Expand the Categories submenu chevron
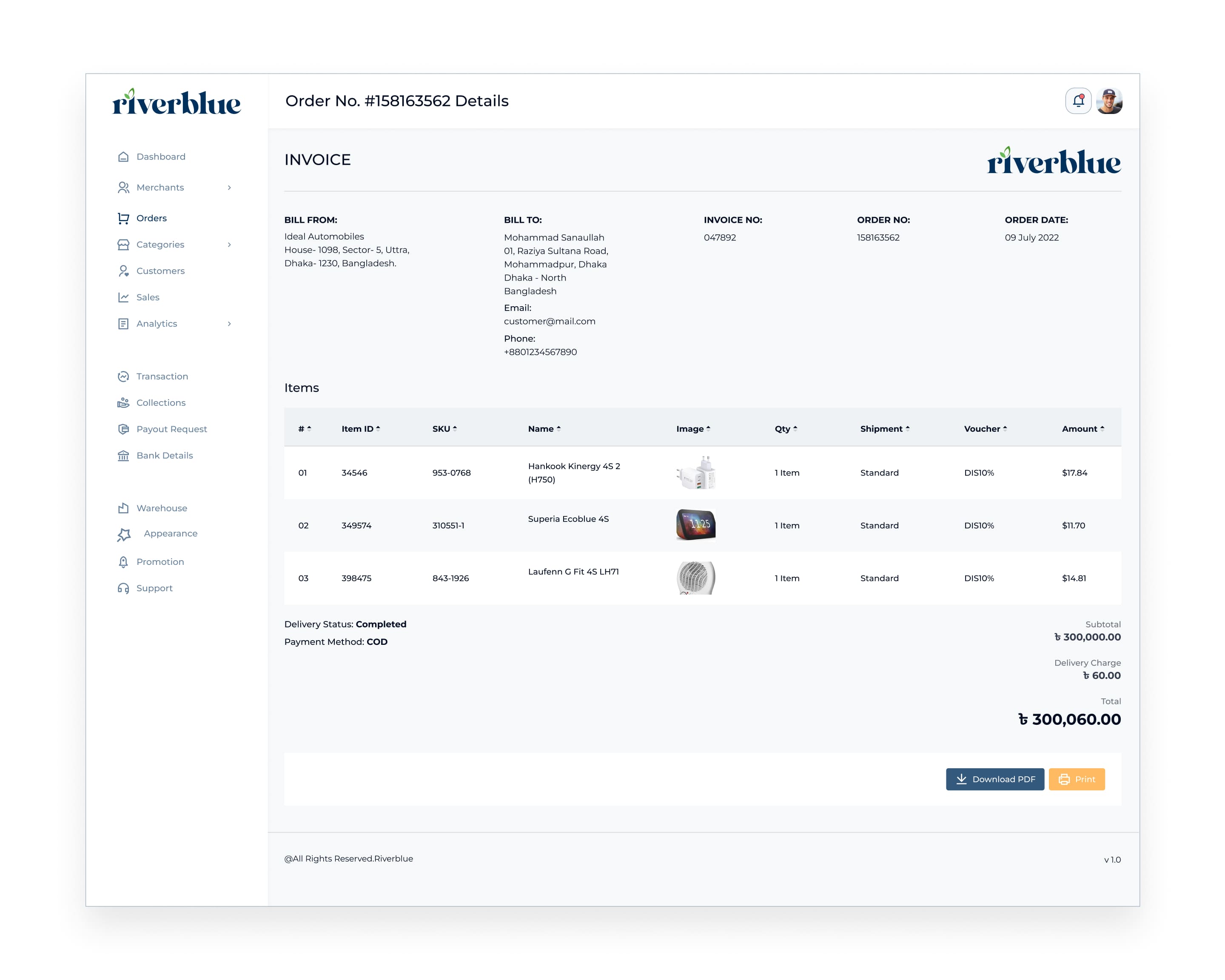The width and height of the screenshot is (1225, 980). 230,245
